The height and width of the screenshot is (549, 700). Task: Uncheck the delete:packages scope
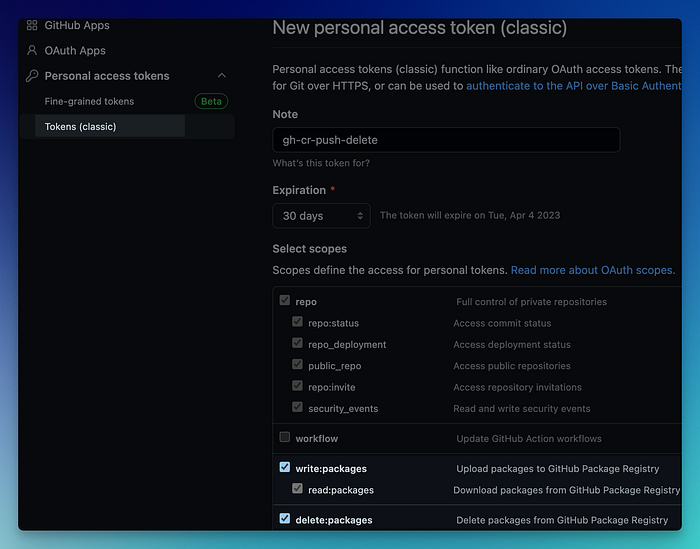pos(285,518)
